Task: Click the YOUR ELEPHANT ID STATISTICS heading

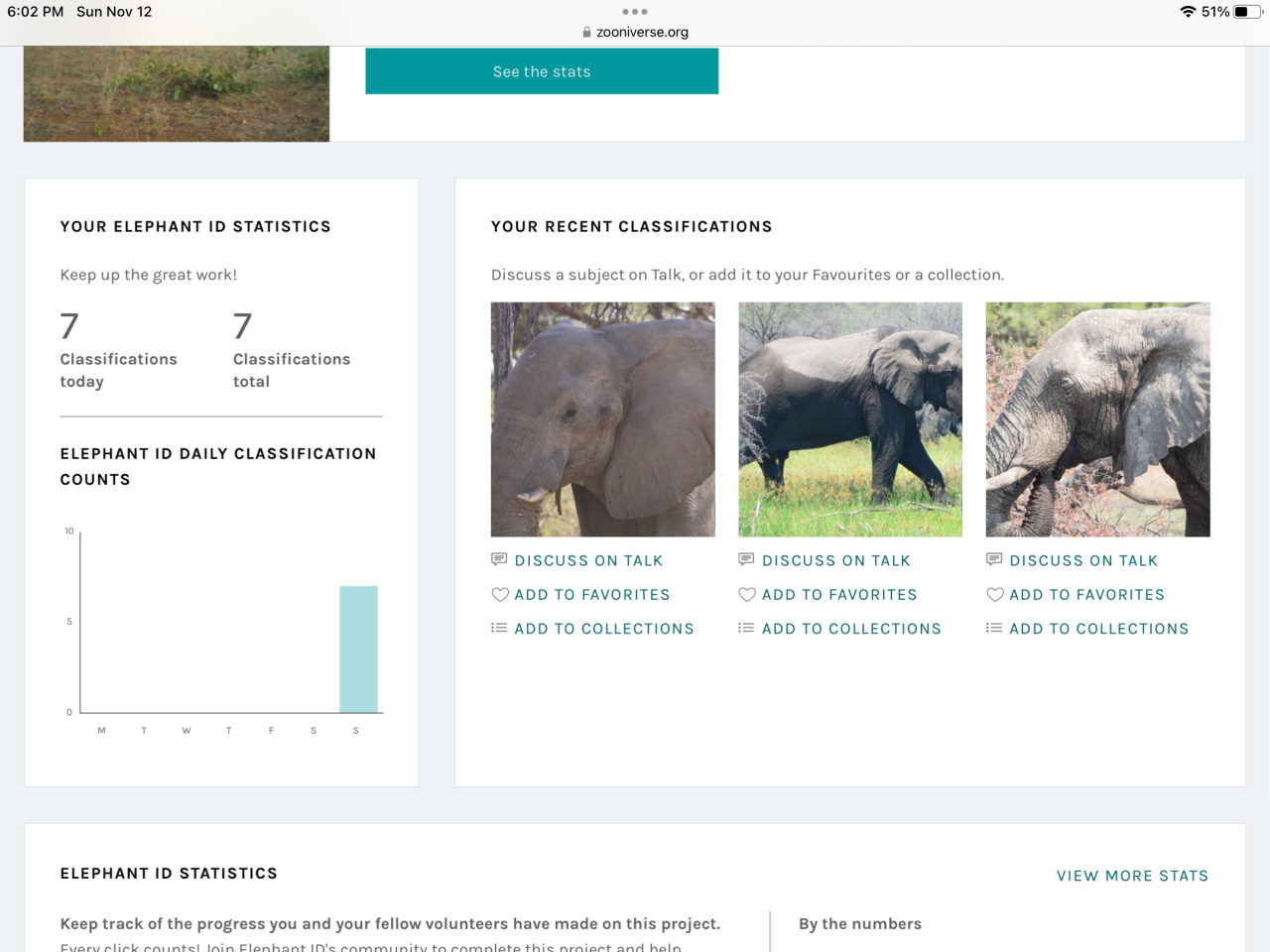Action: (x=195, y=226)
